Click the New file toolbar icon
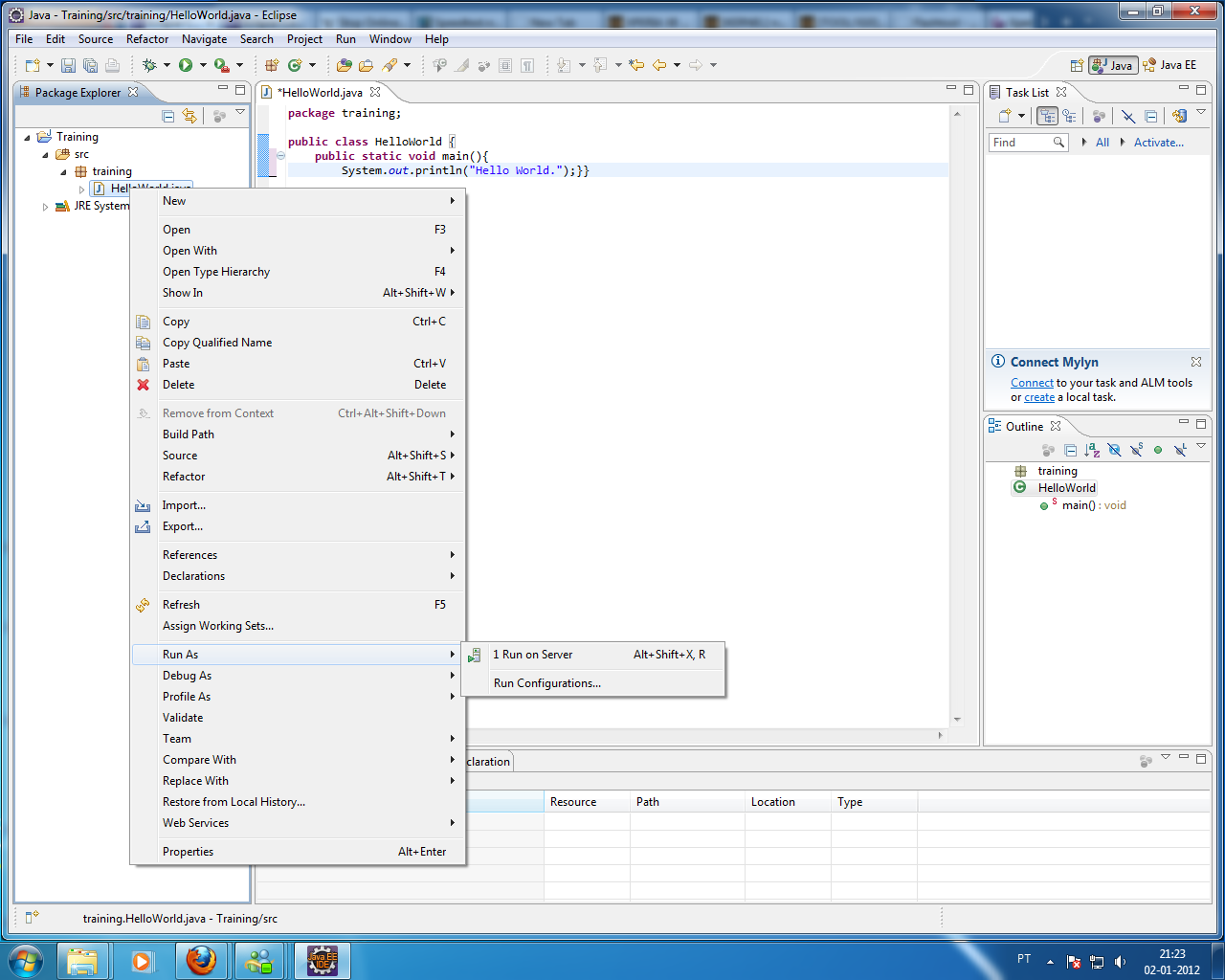 pos(33,65)
